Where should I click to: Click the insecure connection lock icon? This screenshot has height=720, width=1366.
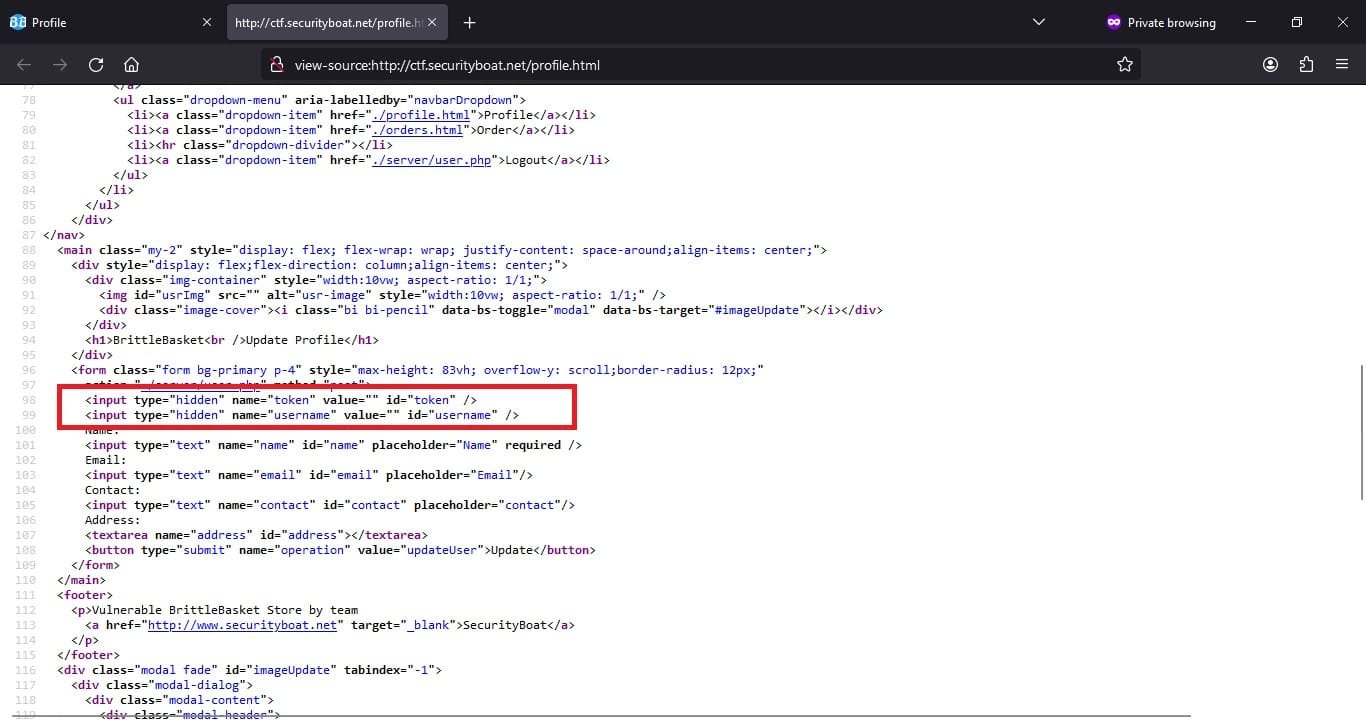click(278, 65)
